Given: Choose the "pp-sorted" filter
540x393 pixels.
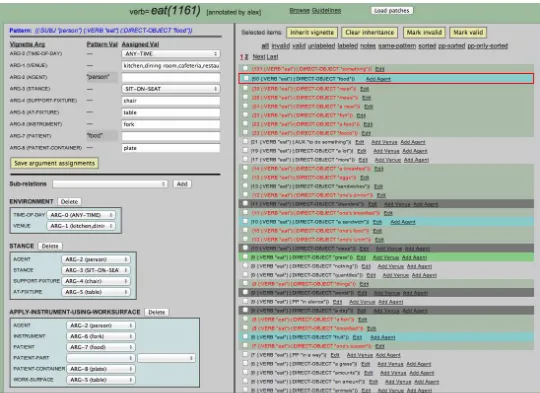Looking at the screenshot, I should (x=451, y=46).
